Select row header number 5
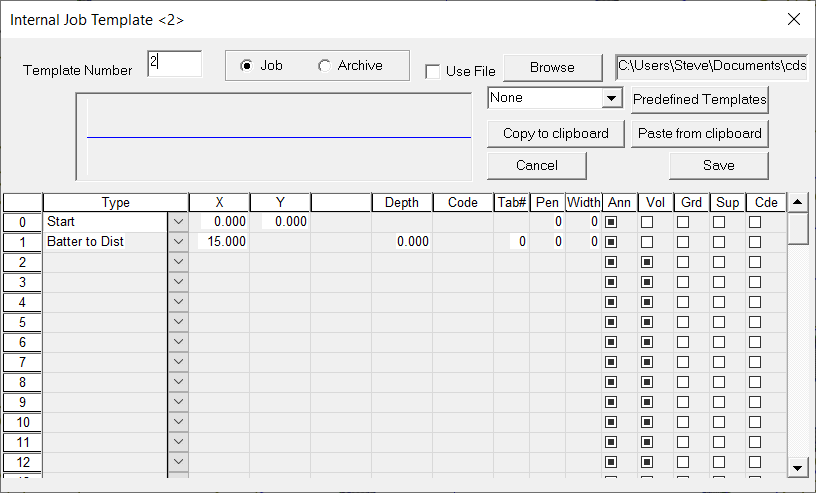 click(x=22, y=322)
